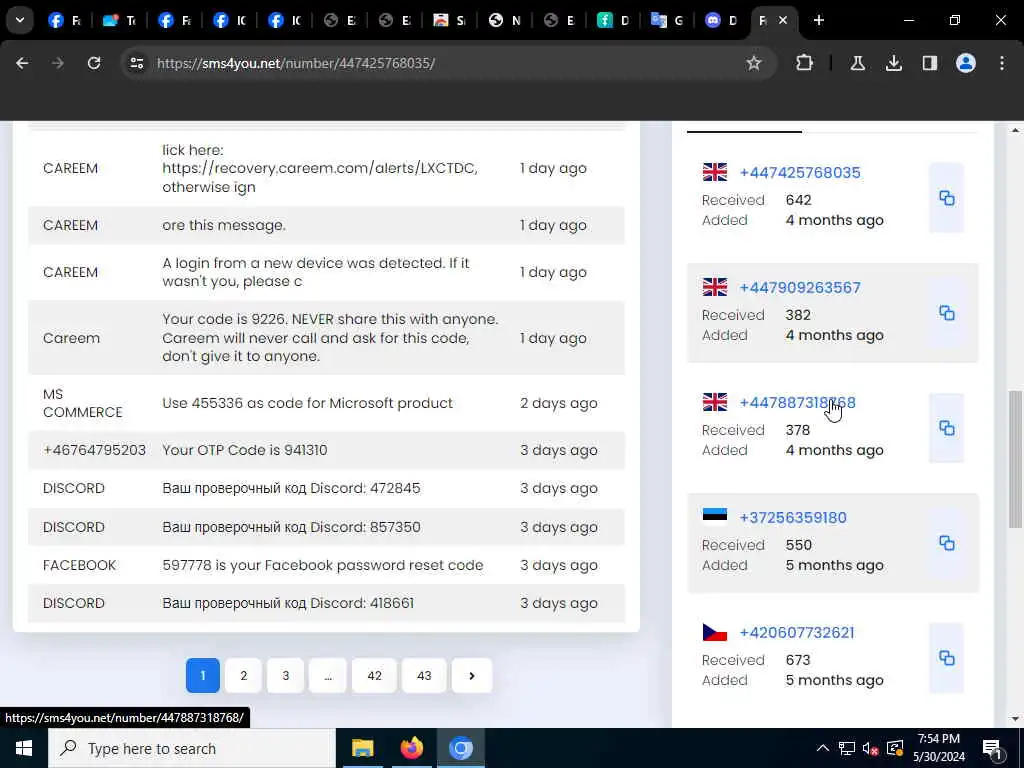Open the browser downloads panel
1024x768 pixels.
pyautogui.click(x=893, y=63)
